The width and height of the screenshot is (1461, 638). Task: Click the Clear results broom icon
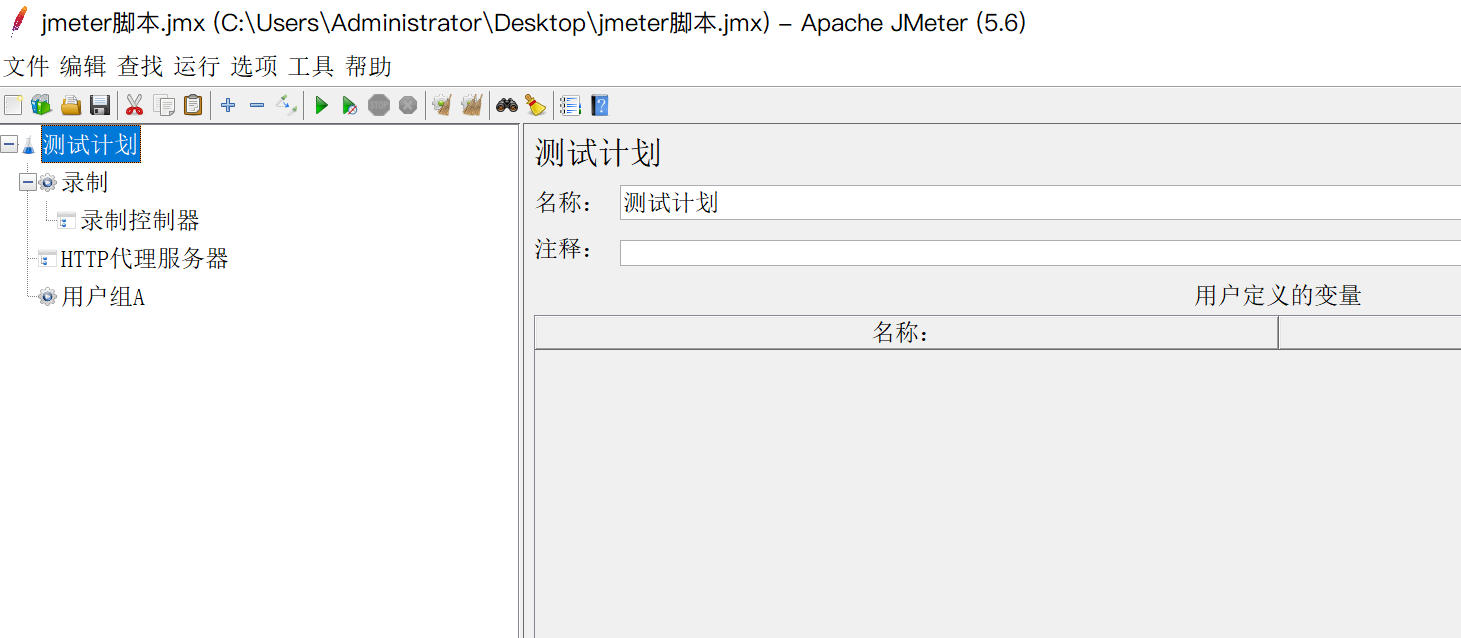pyautogui.click(x=442, y=105)
